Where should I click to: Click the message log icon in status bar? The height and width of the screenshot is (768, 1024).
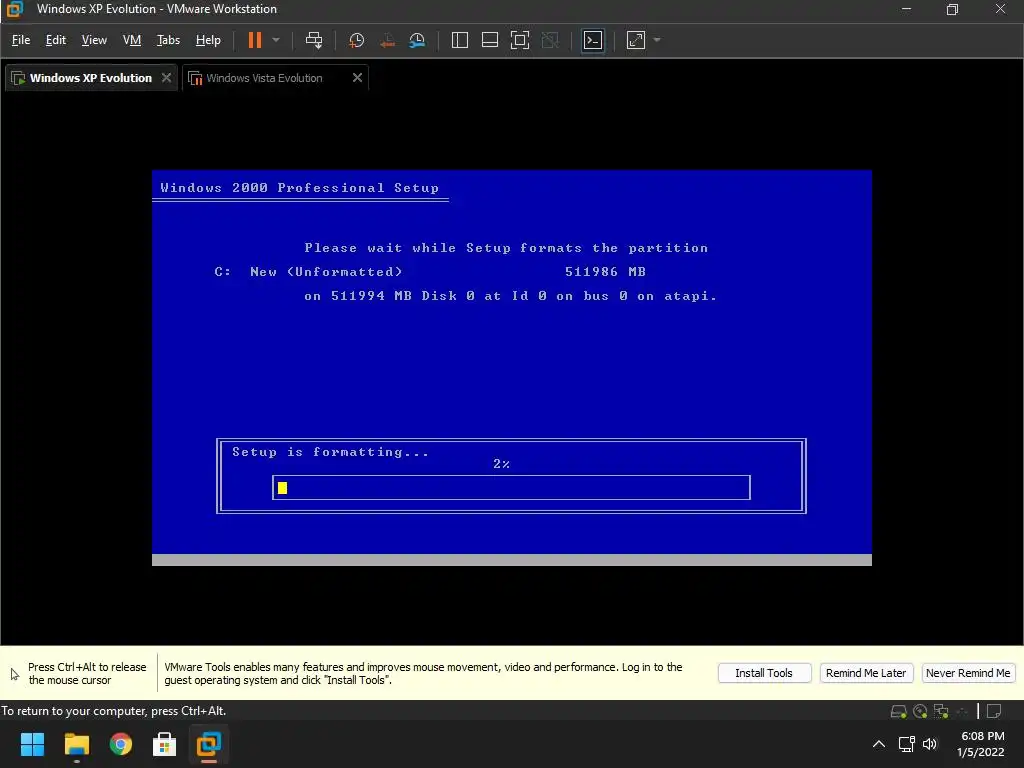pyautogui.click(x=994, y=711)
